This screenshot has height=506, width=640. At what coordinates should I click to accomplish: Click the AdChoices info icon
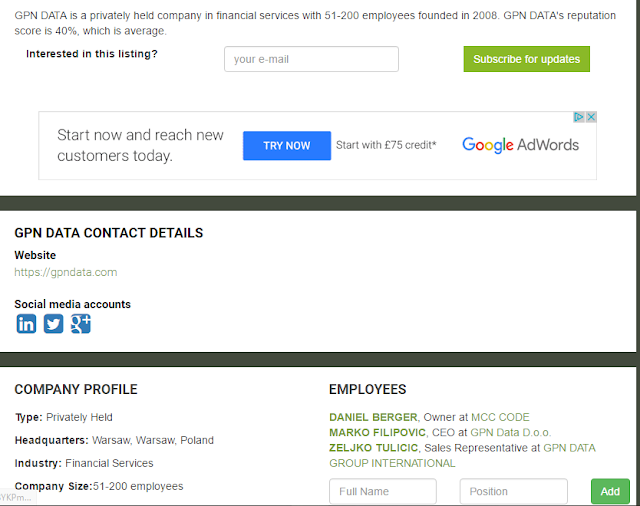tap(579, 117)
